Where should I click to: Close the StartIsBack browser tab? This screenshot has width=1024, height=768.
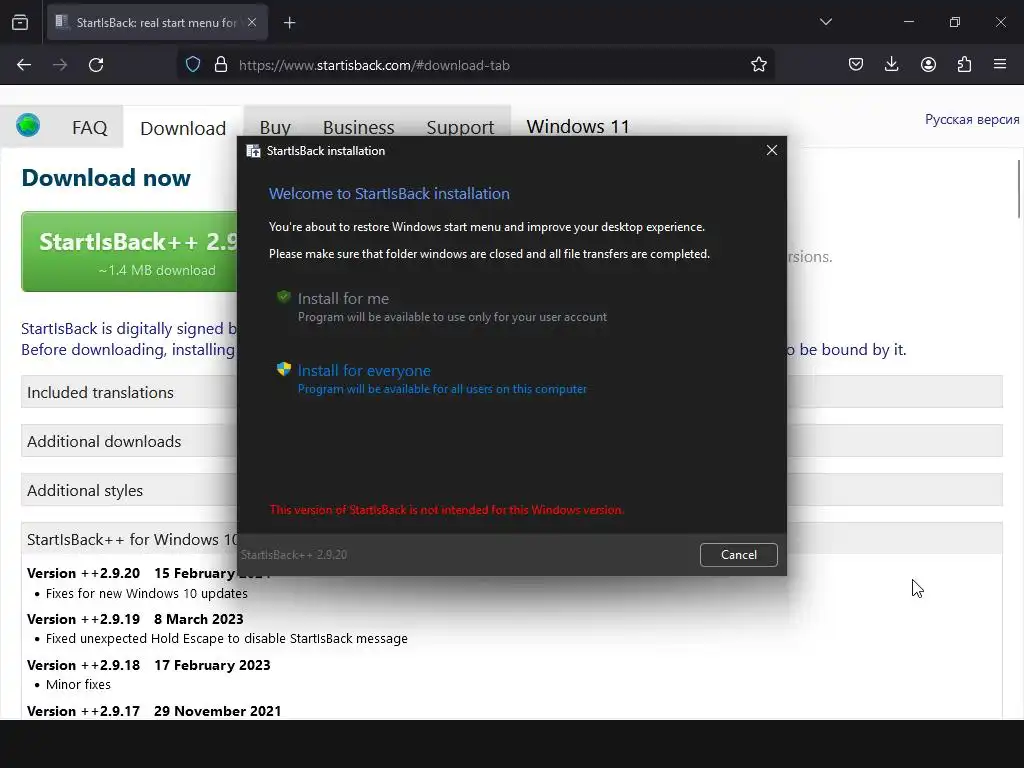[252, 22]
